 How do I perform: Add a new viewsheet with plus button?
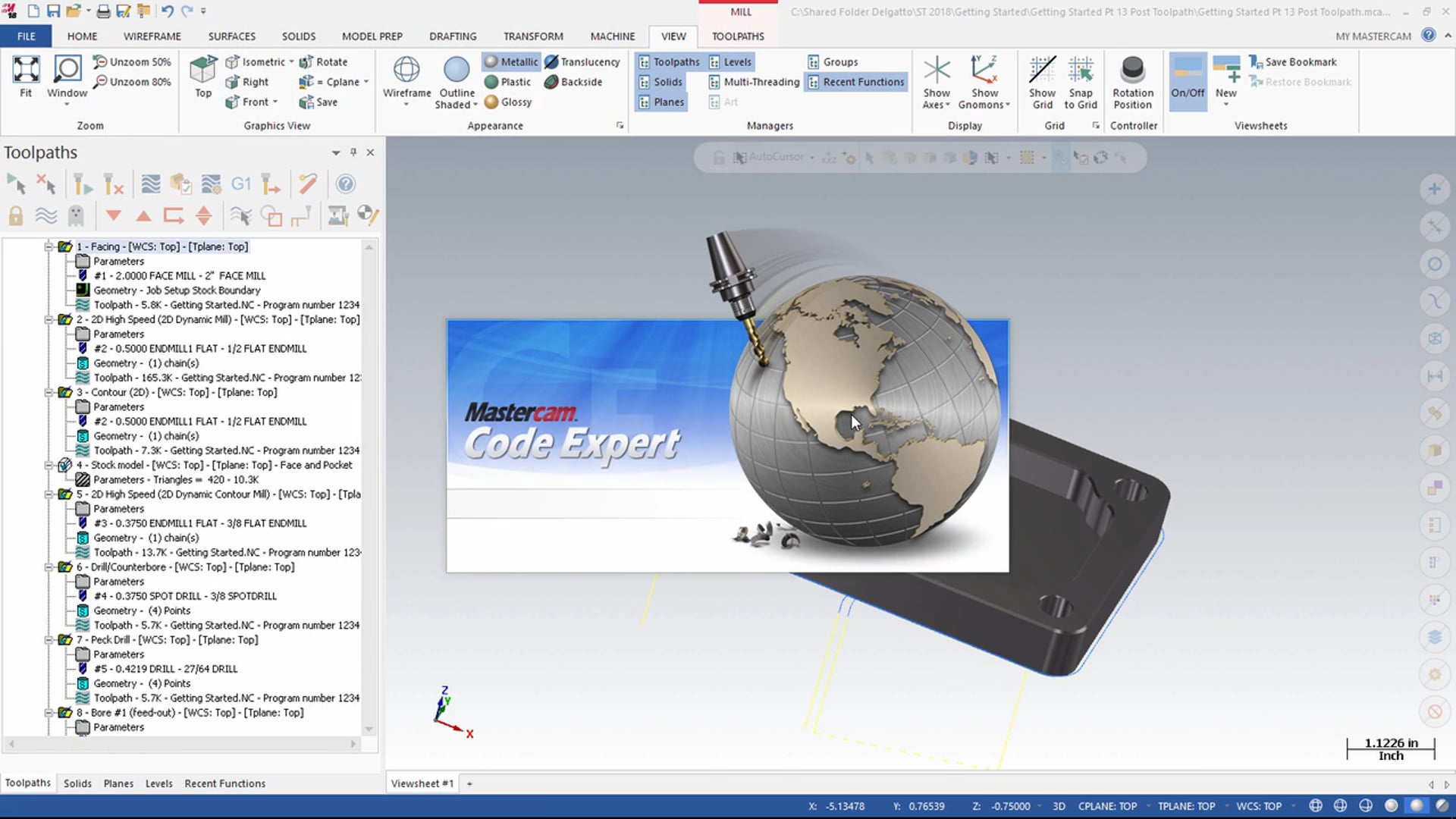coord(469,783)
